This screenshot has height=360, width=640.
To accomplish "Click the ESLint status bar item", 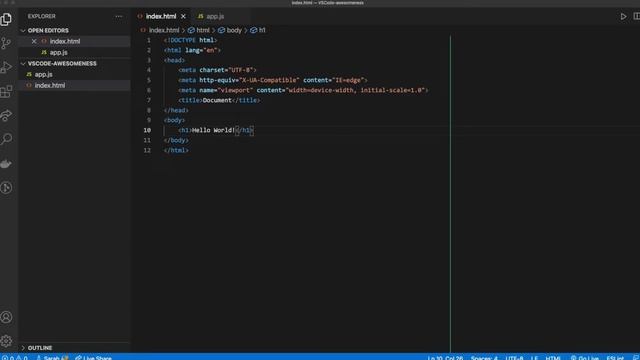I will pos(615,358).
